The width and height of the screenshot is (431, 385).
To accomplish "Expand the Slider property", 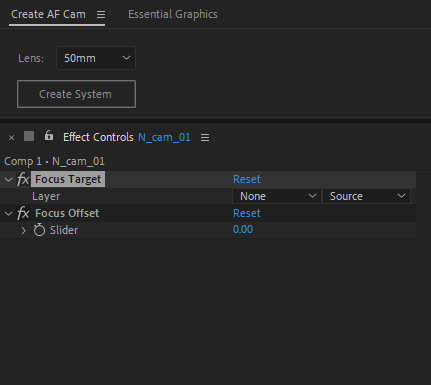I will [23, 231].
